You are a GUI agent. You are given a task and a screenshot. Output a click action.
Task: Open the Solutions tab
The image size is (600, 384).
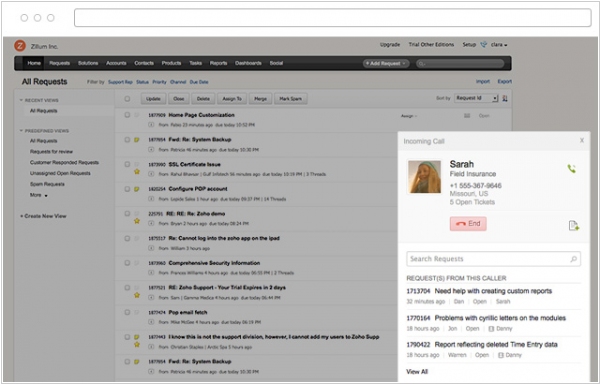pos(88,63)
